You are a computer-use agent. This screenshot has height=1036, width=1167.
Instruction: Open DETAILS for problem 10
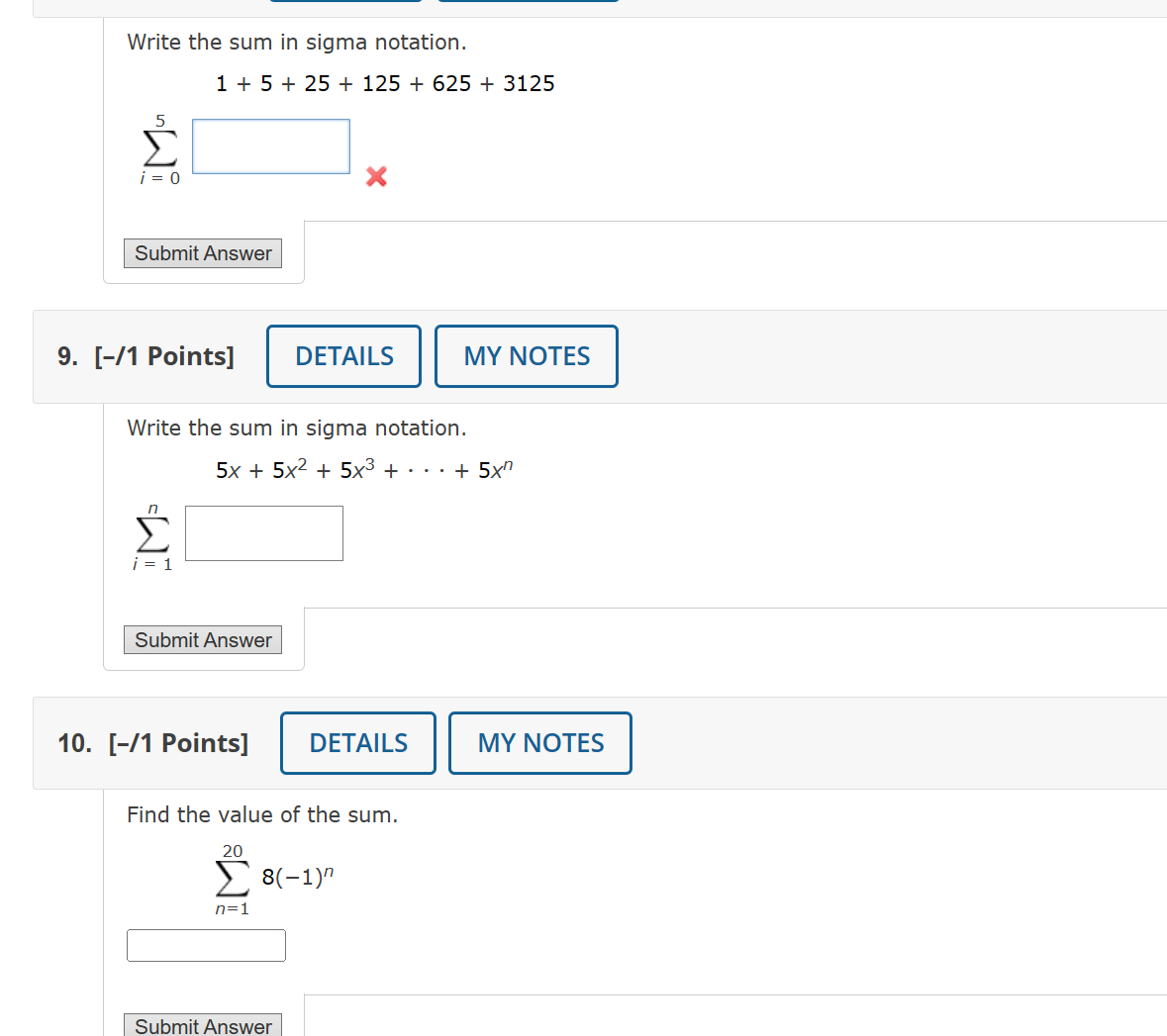(357, 742)
